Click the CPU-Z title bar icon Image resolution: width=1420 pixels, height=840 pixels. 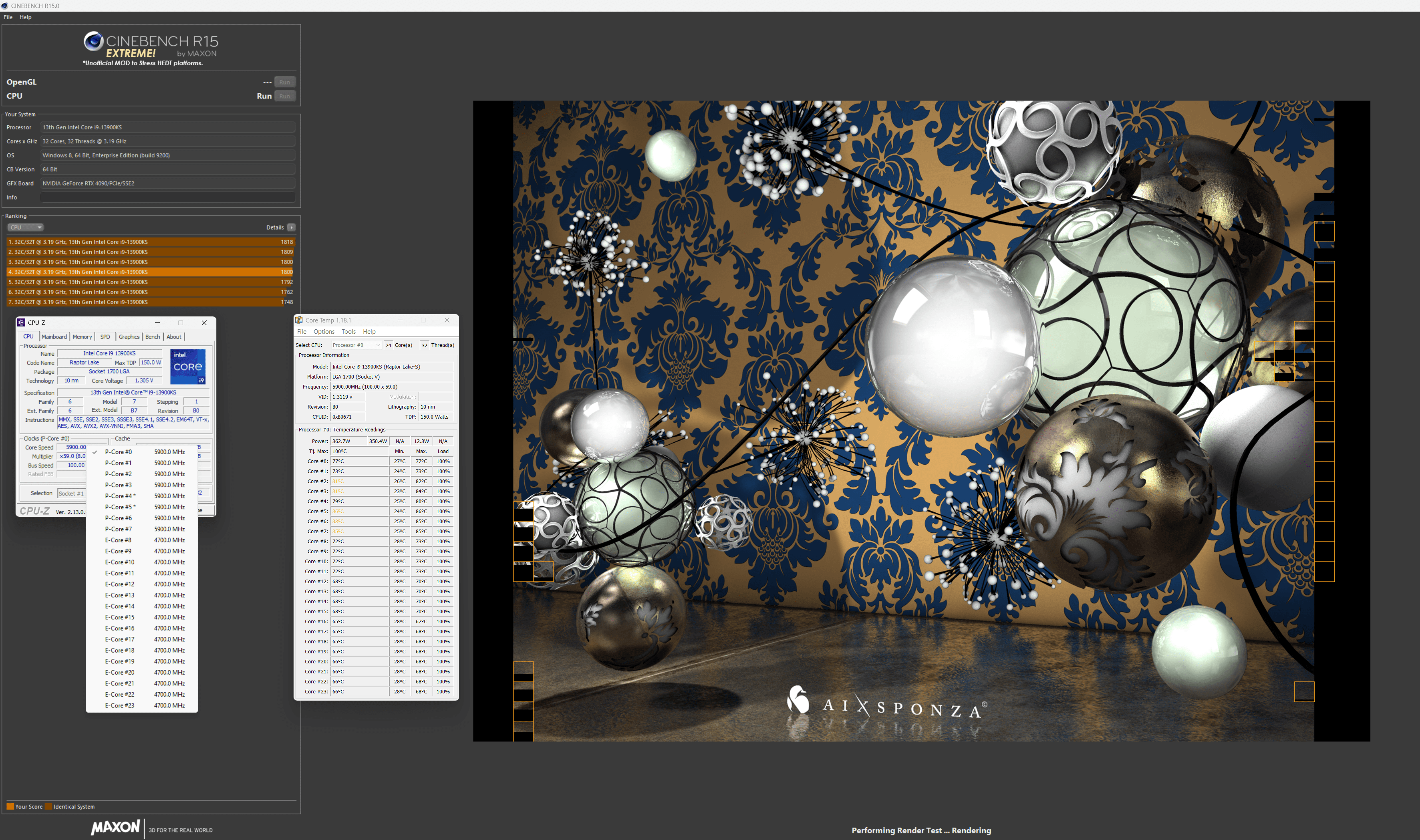[x=22, y=322]
